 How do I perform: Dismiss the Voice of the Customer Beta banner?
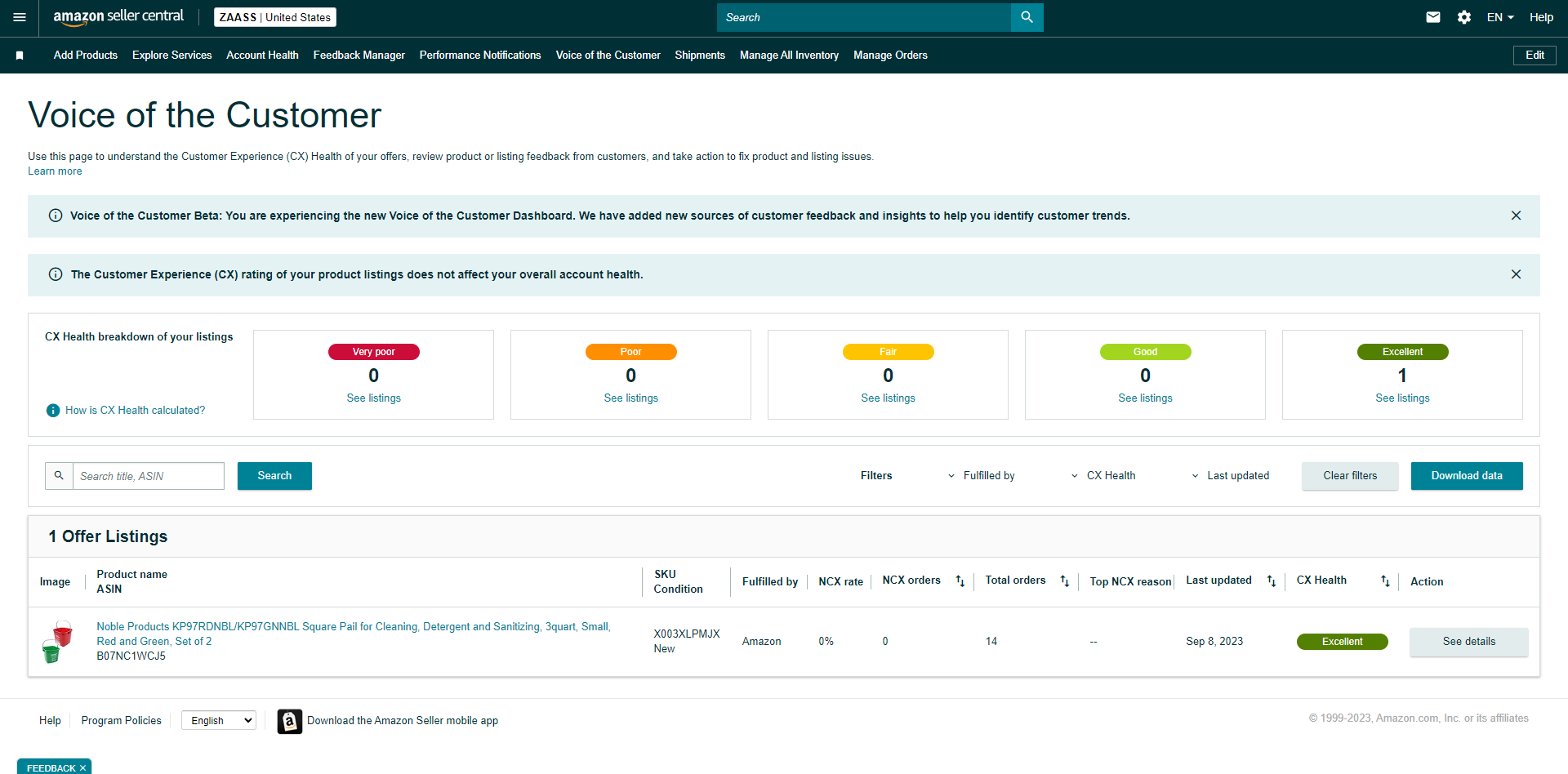(x=1516, y=216)
